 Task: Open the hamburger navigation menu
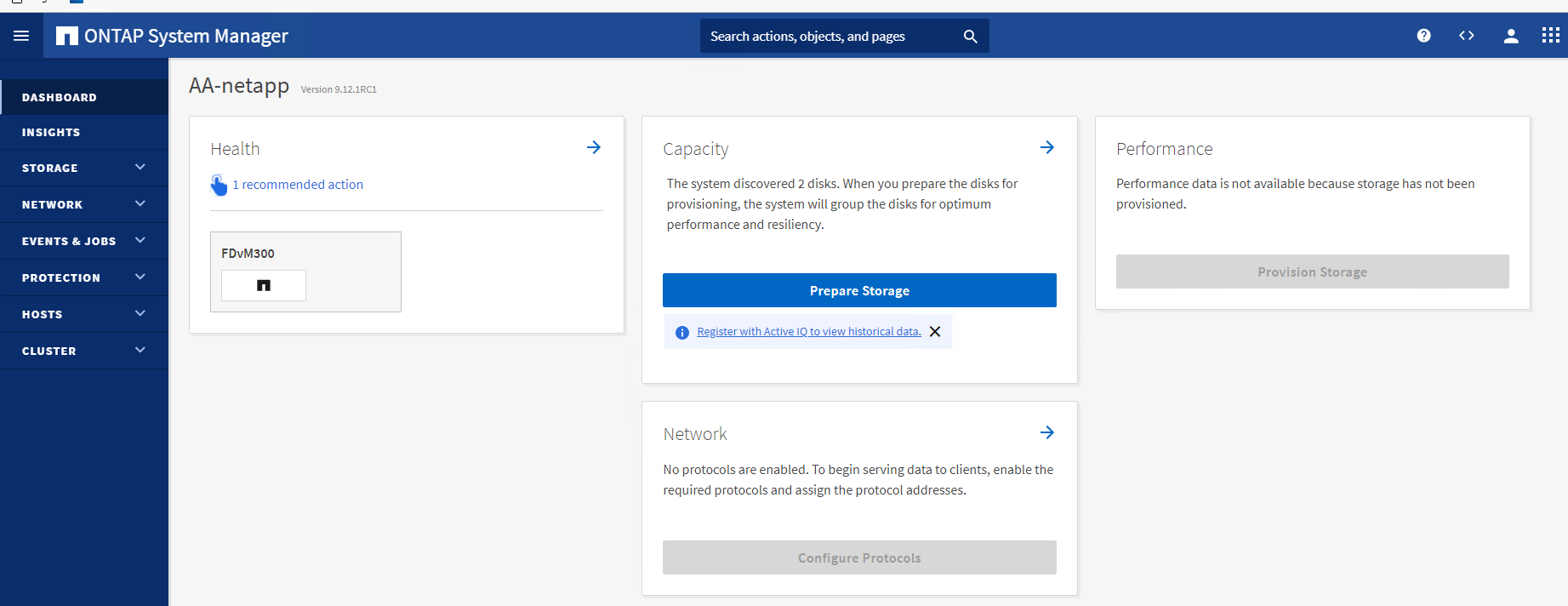click(x=21, y=36)
